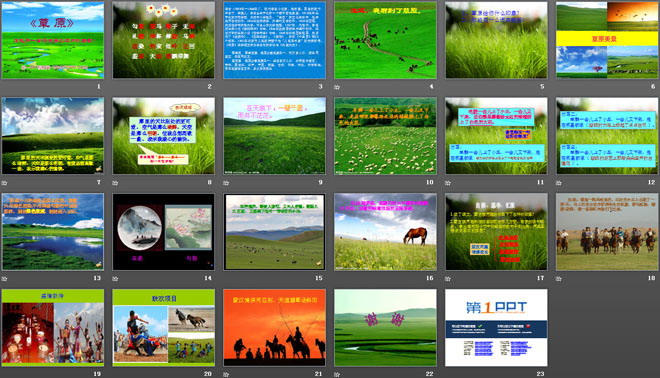Select slide 23 with the 第1PPT logo
Image resolution: width=660 pixels, height=378 pixels.
coord(496,327)
